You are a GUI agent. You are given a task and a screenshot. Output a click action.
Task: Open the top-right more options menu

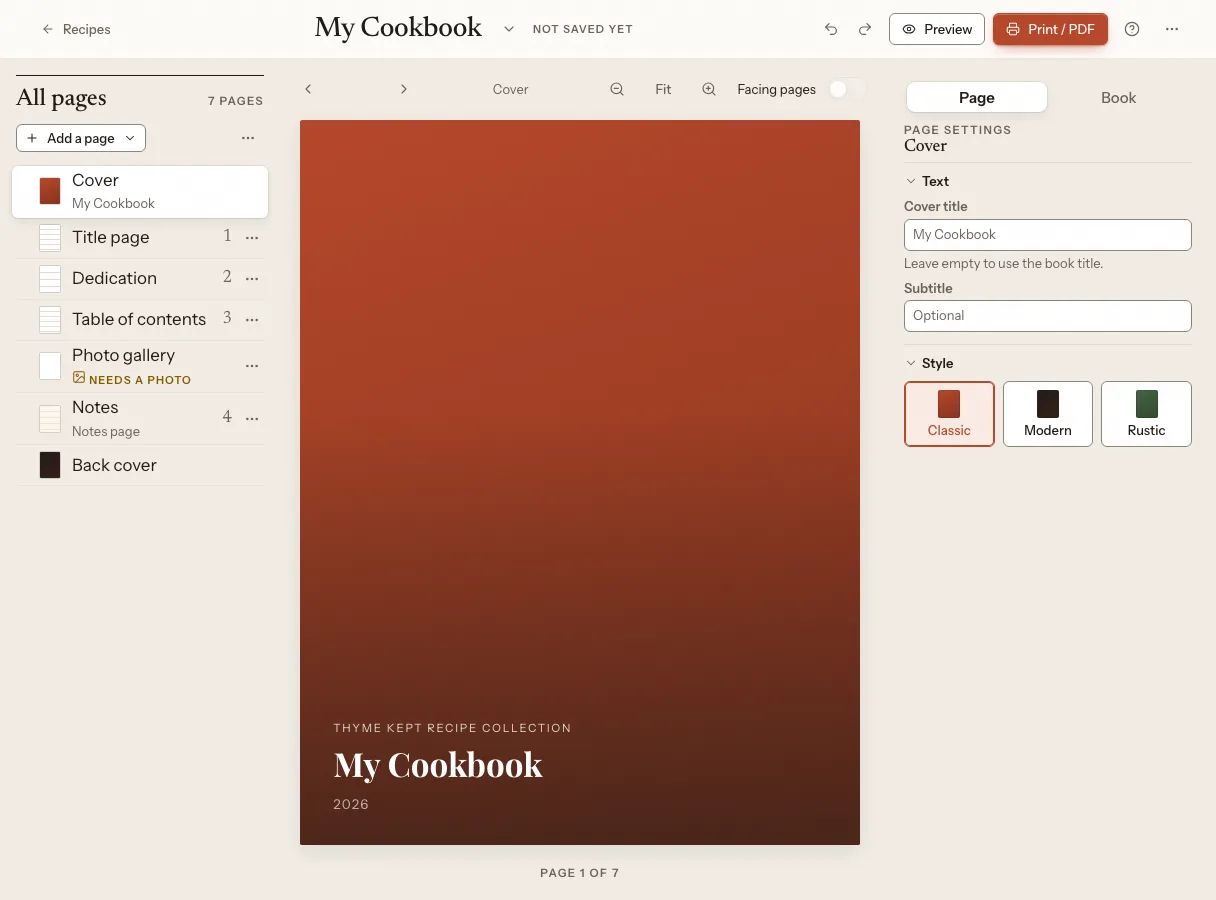click(x=1172, y=30)
